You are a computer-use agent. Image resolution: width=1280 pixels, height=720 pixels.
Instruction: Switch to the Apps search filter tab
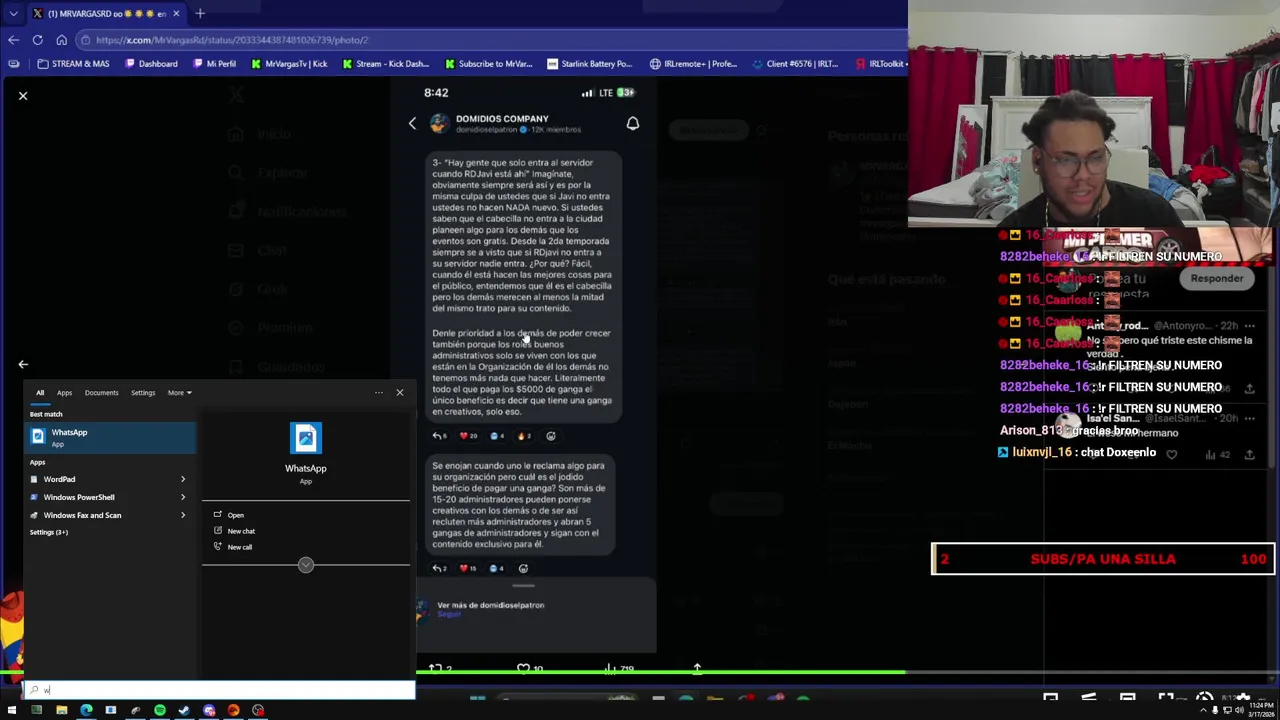coord(64,393)
